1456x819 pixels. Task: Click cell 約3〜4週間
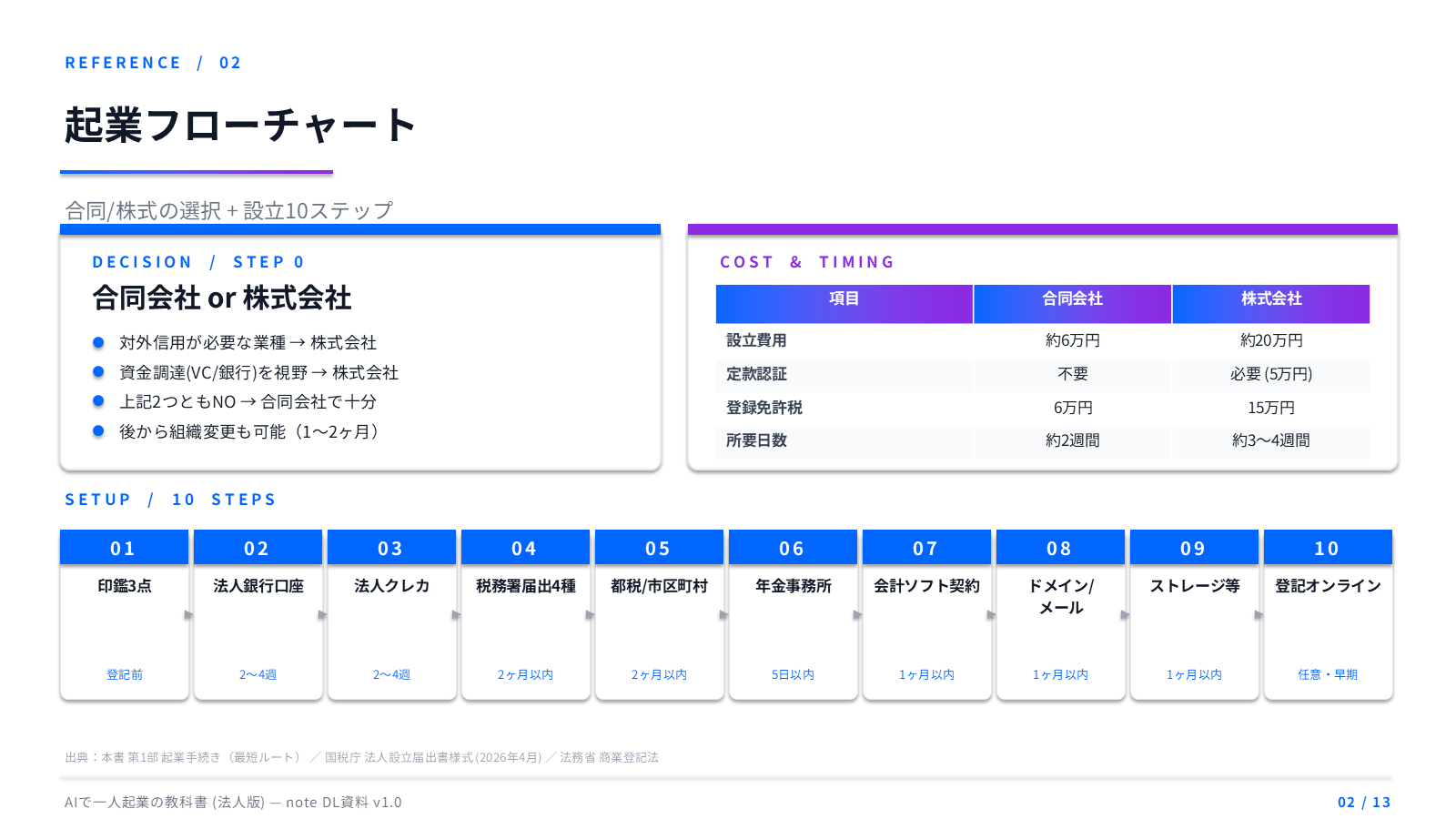click(1271, 440)
